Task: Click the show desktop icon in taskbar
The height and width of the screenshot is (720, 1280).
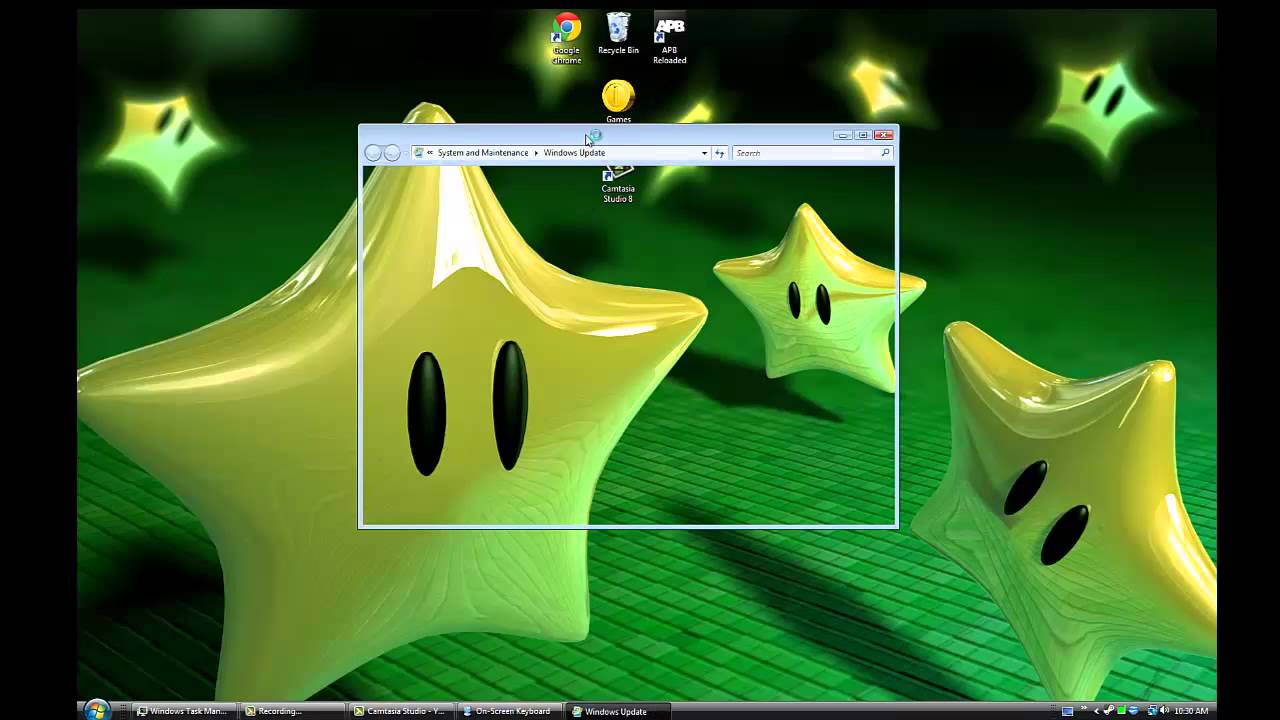Action: coord(1067,711)
